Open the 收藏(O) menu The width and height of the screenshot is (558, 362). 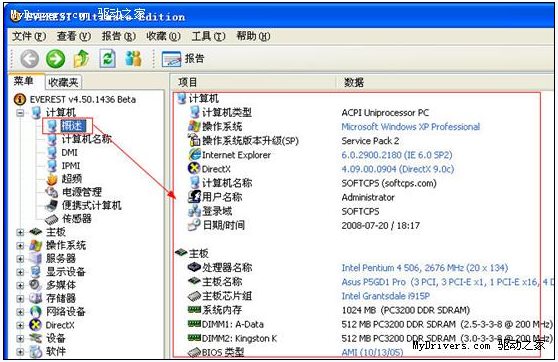tap(164, 36)
